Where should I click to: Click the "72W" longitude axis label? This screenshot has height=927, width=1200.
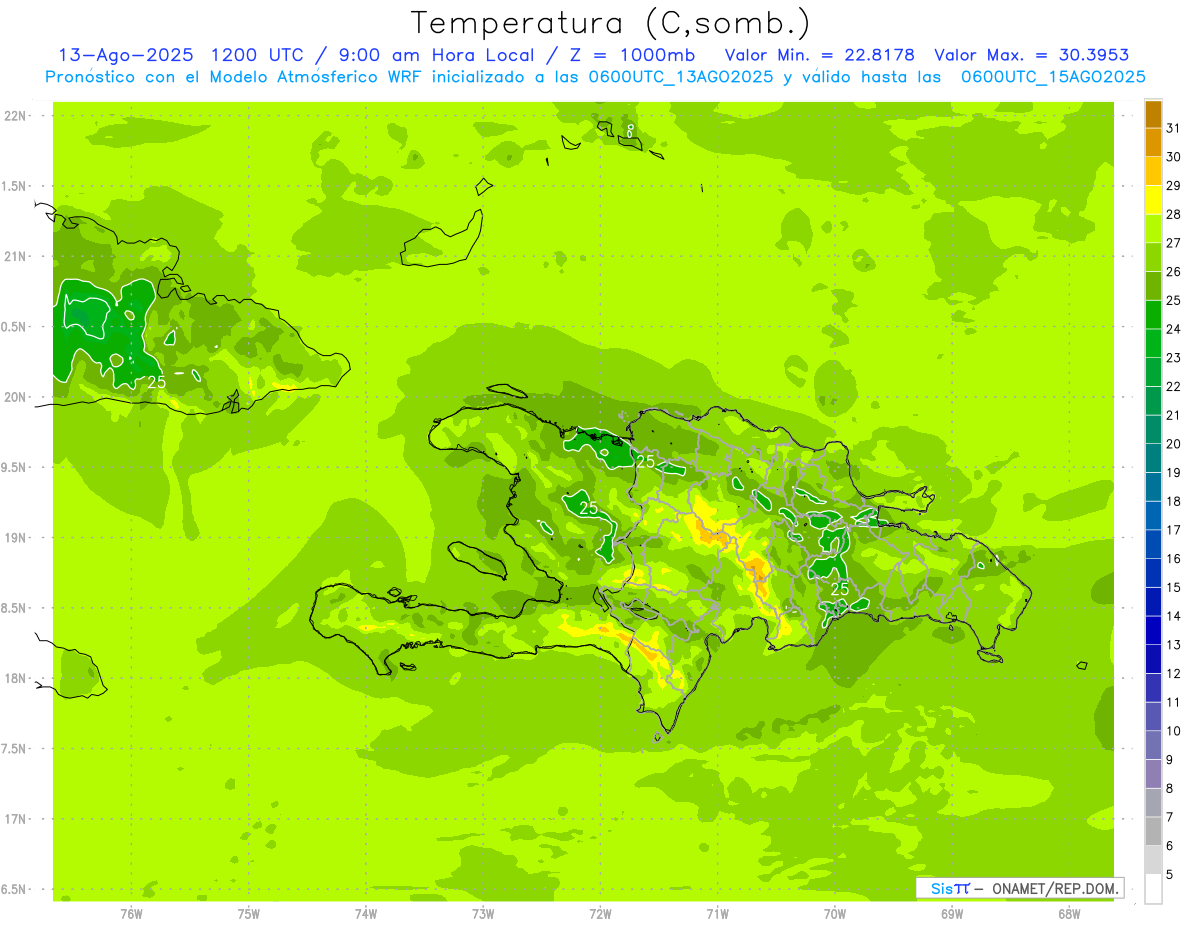(x=600, y=914)
